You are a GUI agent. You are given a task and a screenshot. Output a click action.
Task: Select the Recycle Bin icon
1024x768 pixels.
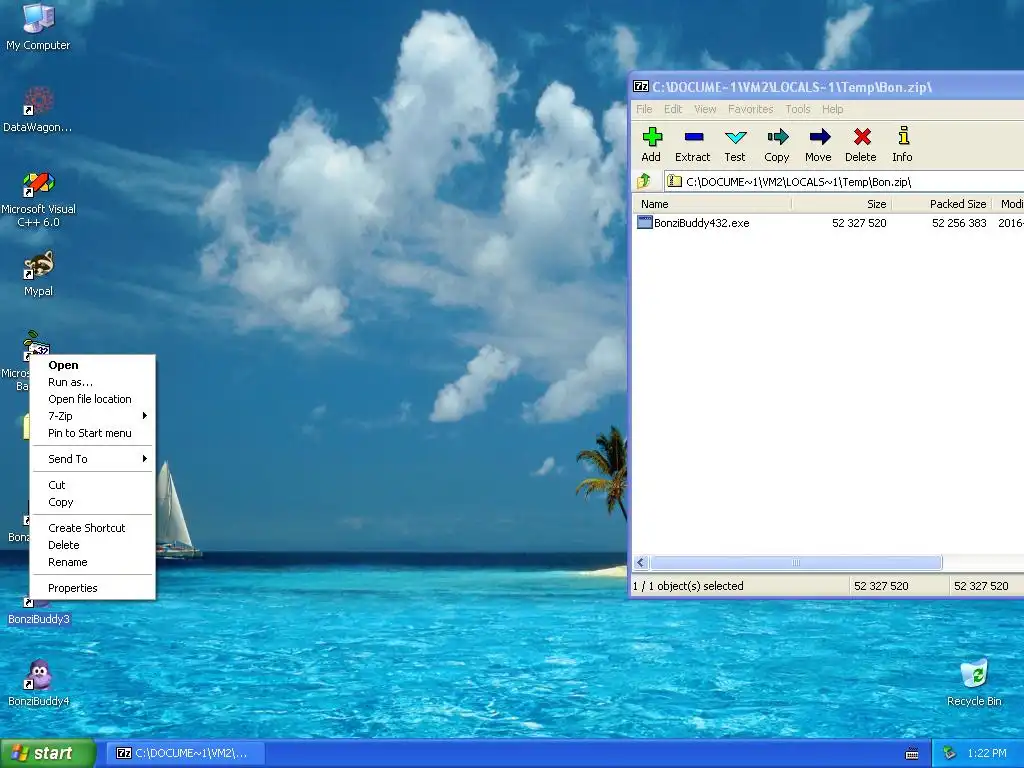974,683
